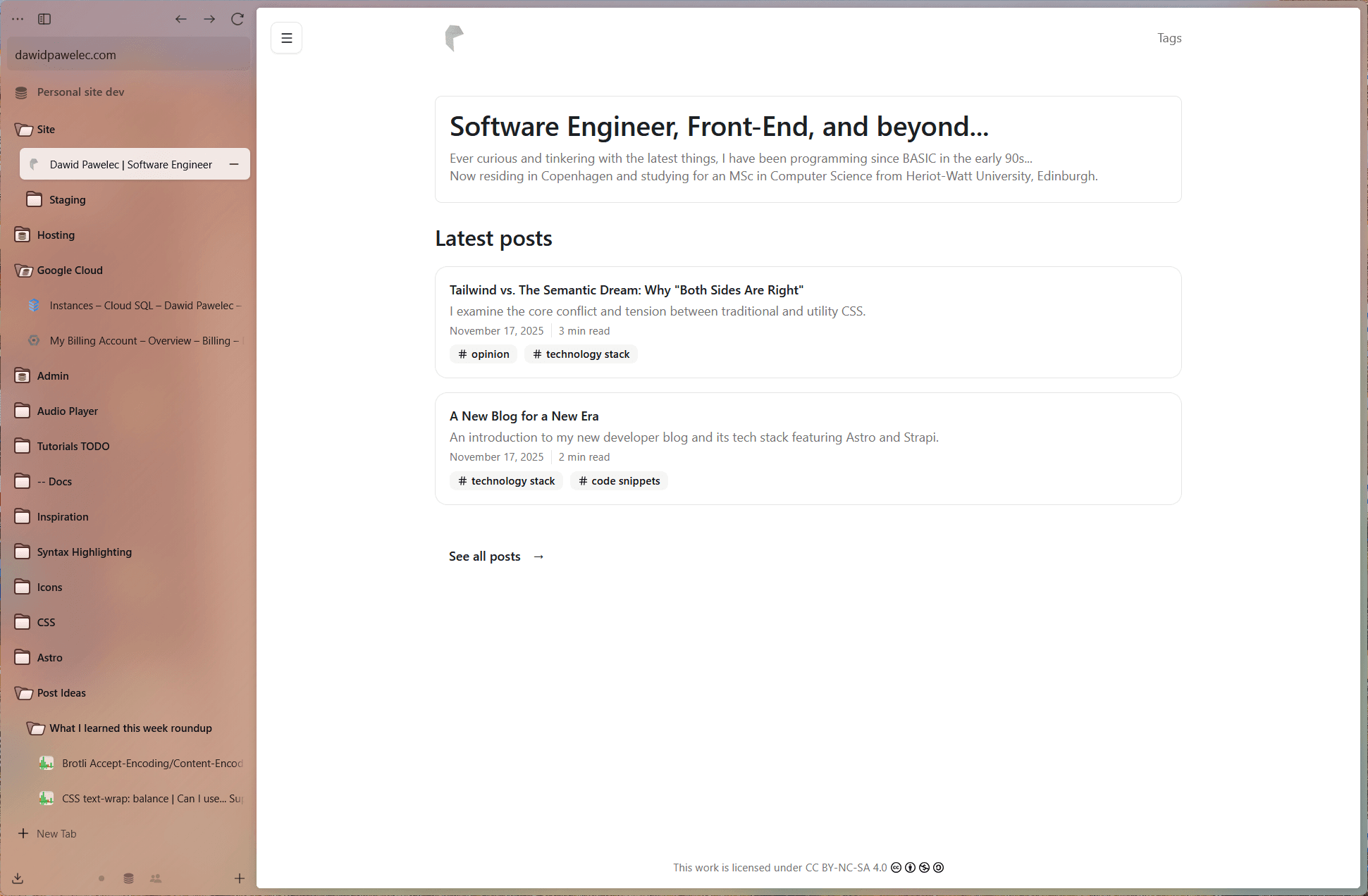The image size is (1368, 896).
Task: Open the Tags page from the site navigation
Action: click(1169, 38)
